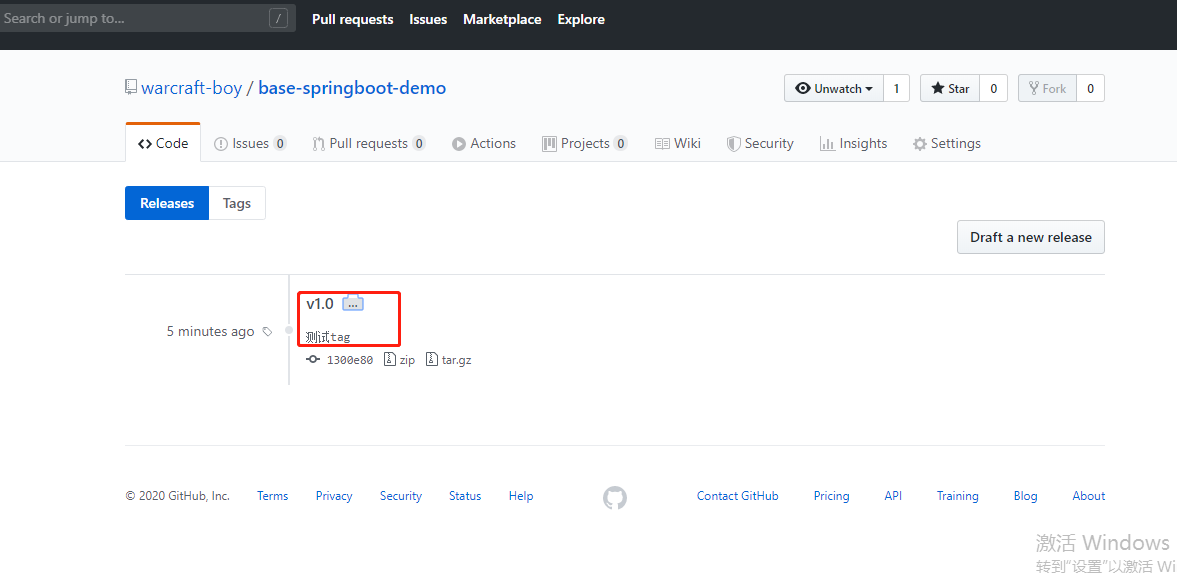The height and width of the screenshot is (573, 1177).
Task: Open the repository Pull requests tab
Action: [369, 143]
